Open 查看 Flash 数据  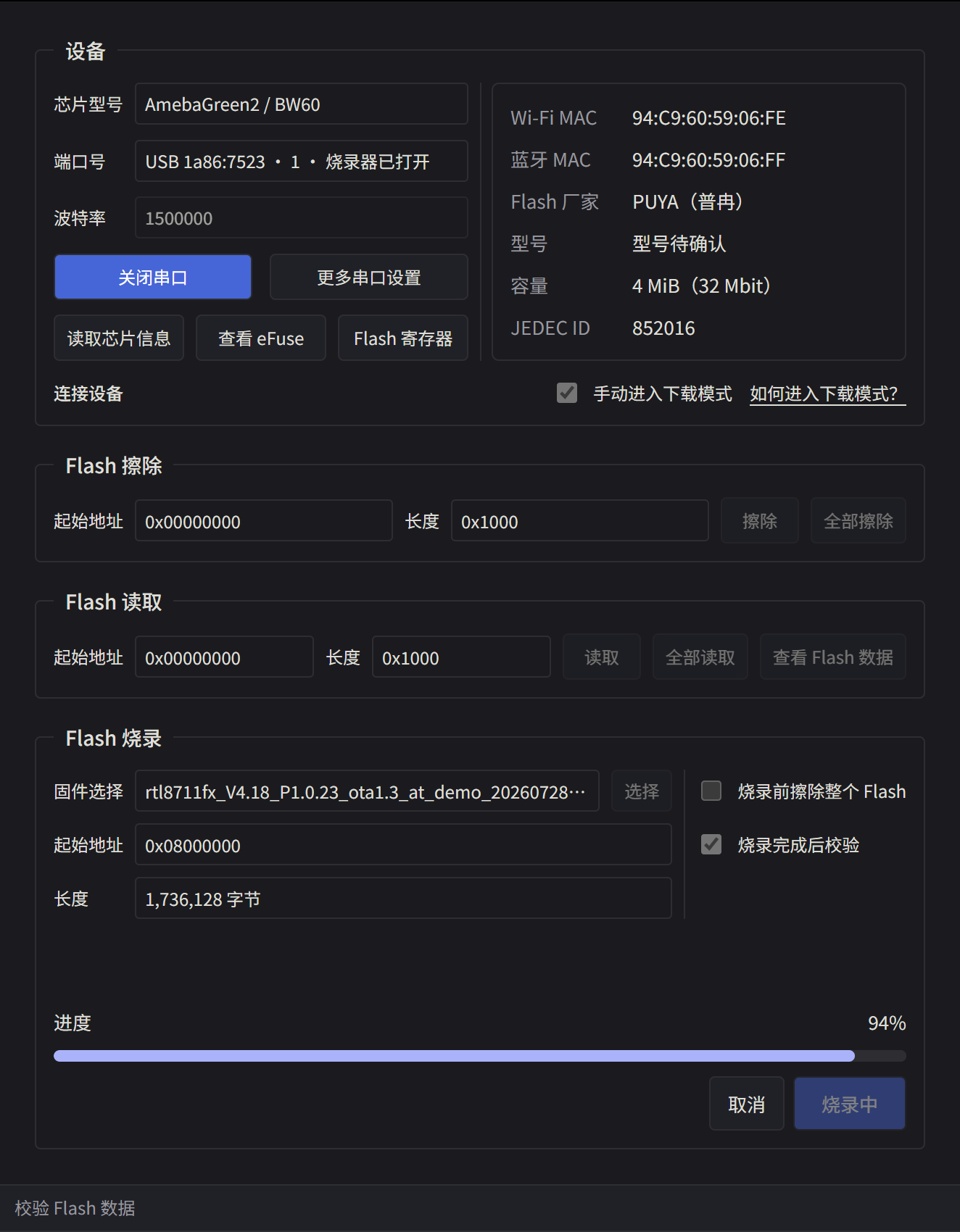[833, 657]
